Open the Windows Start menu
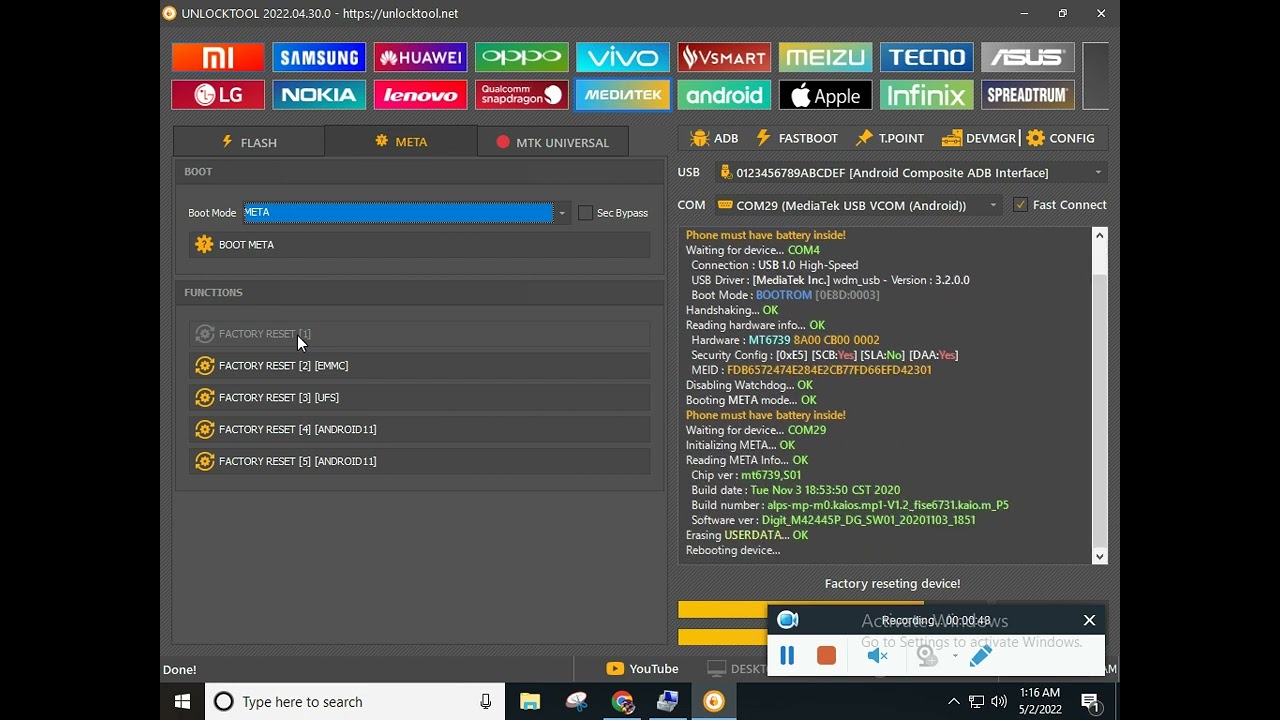This screenshot has height=720, width=1280. click(x=182, y=702)
